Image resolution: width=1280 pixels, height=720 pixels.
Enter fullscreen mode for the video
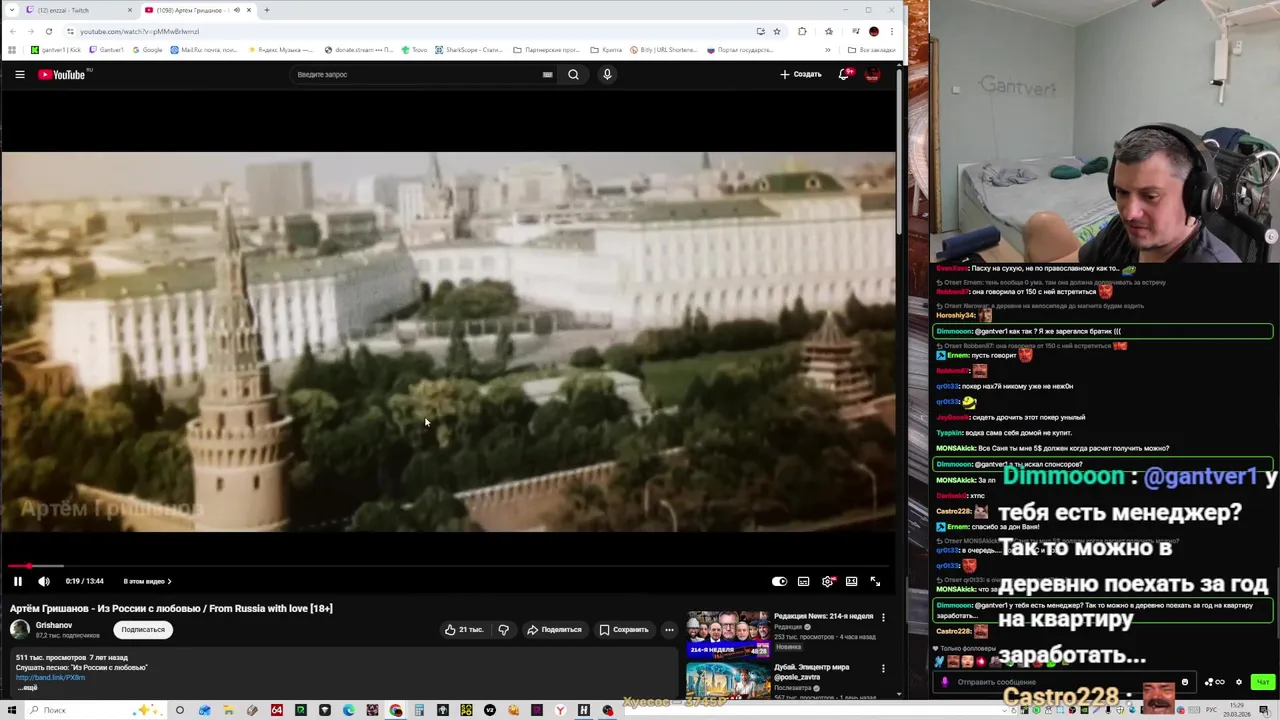coord(875,581)
